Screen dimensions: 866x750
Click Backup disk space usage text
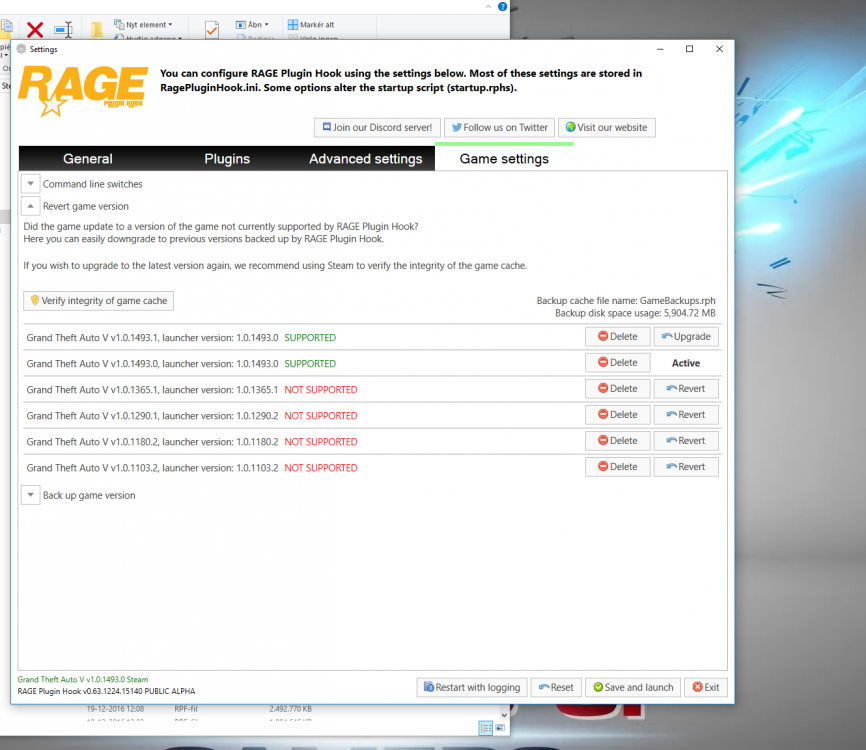tap(635, 314)
